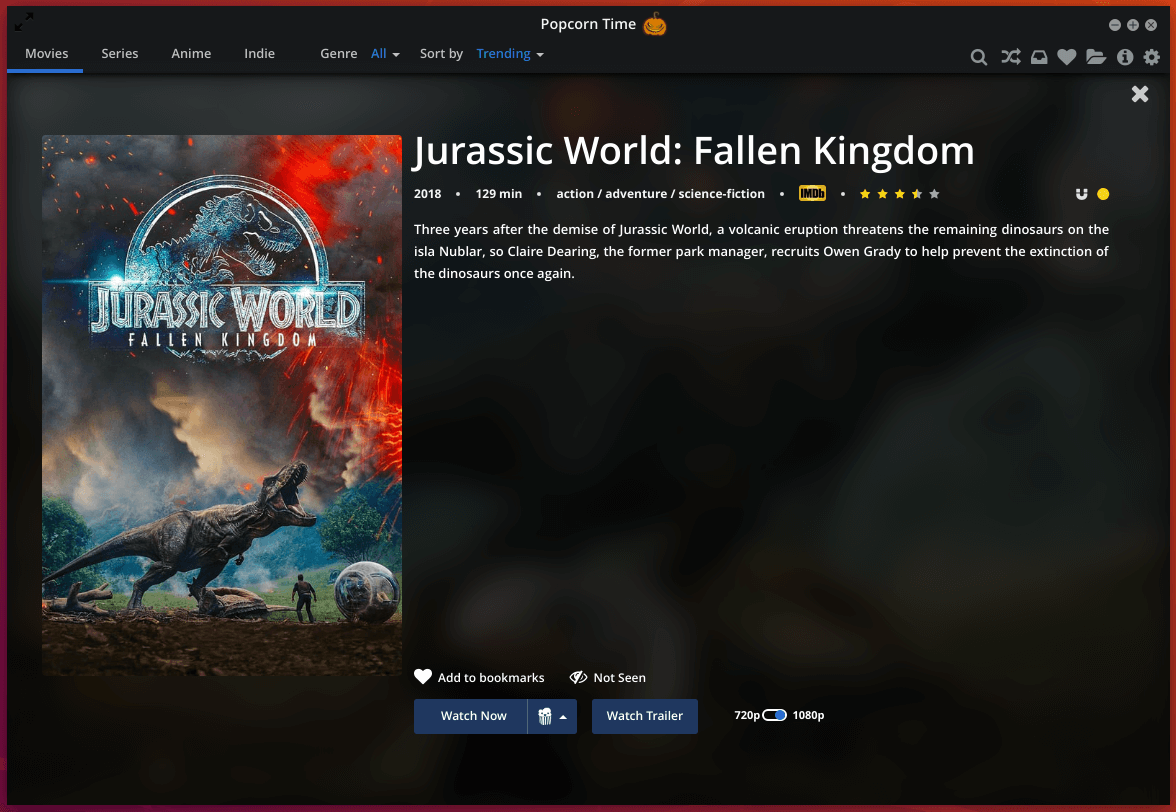Expand the subtitles dropdown beside Watch Now

(552, 716)
